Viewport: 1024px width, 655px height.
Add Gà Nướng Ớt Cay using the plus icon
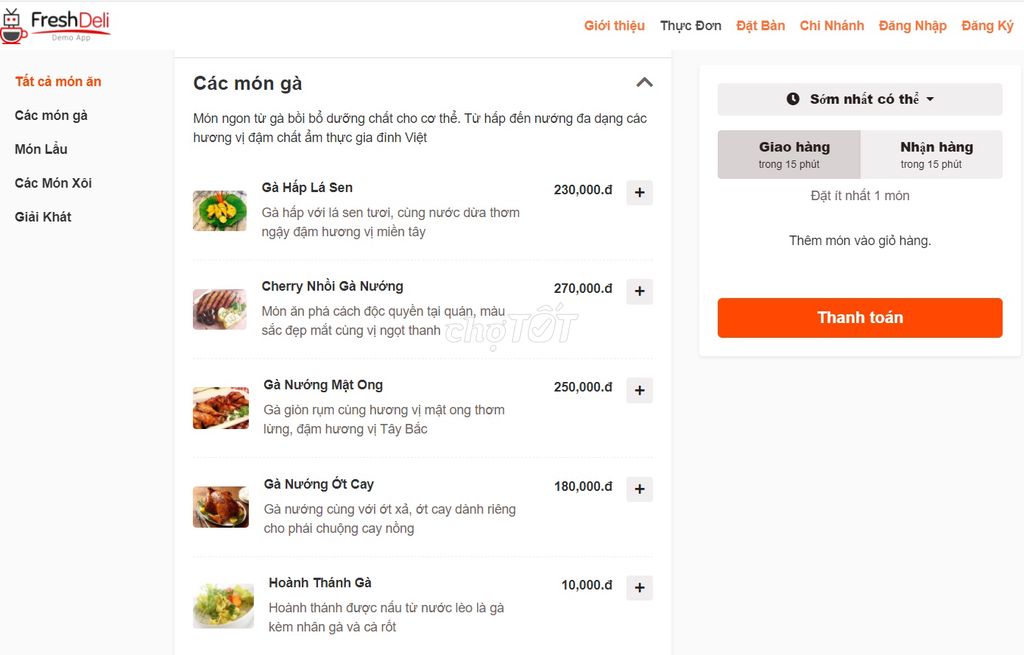click(639, 489)
